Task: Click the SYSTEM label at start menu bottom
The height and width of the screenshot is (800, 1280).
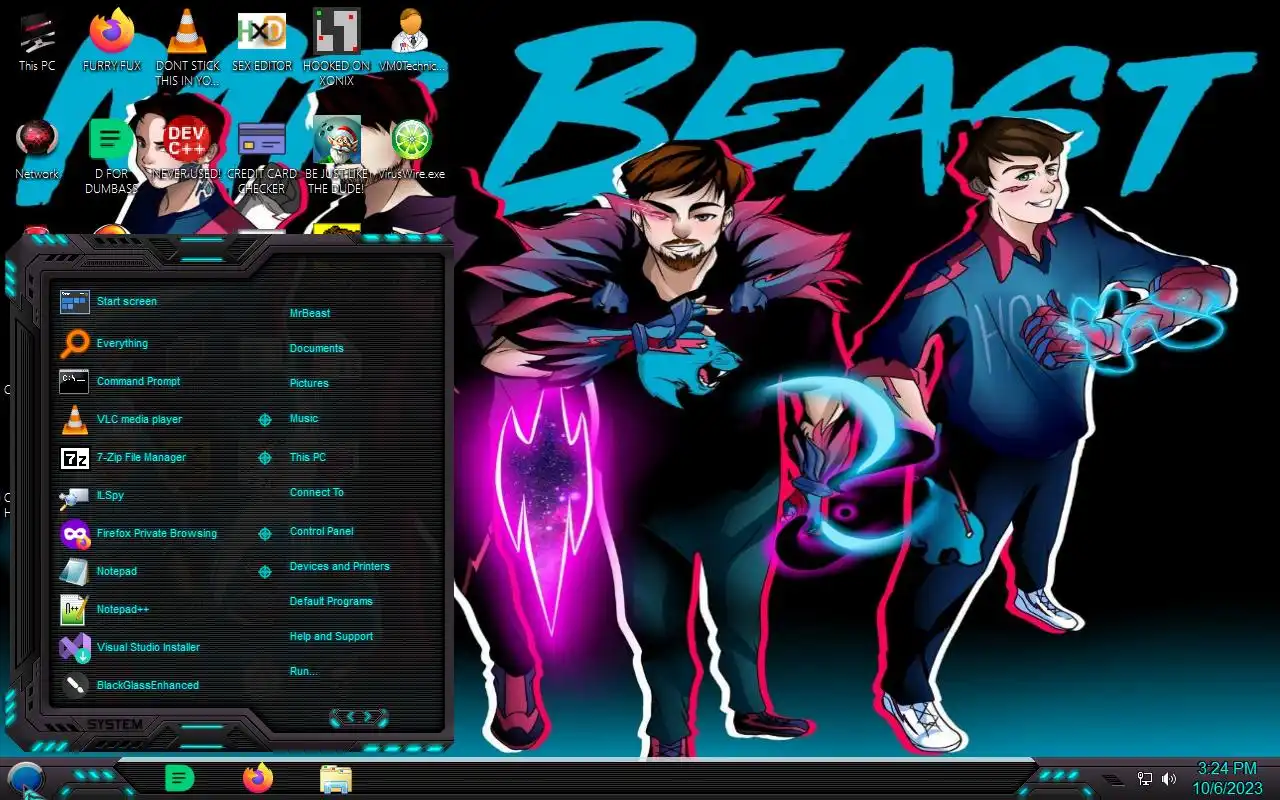Action: tap(115, 724)
